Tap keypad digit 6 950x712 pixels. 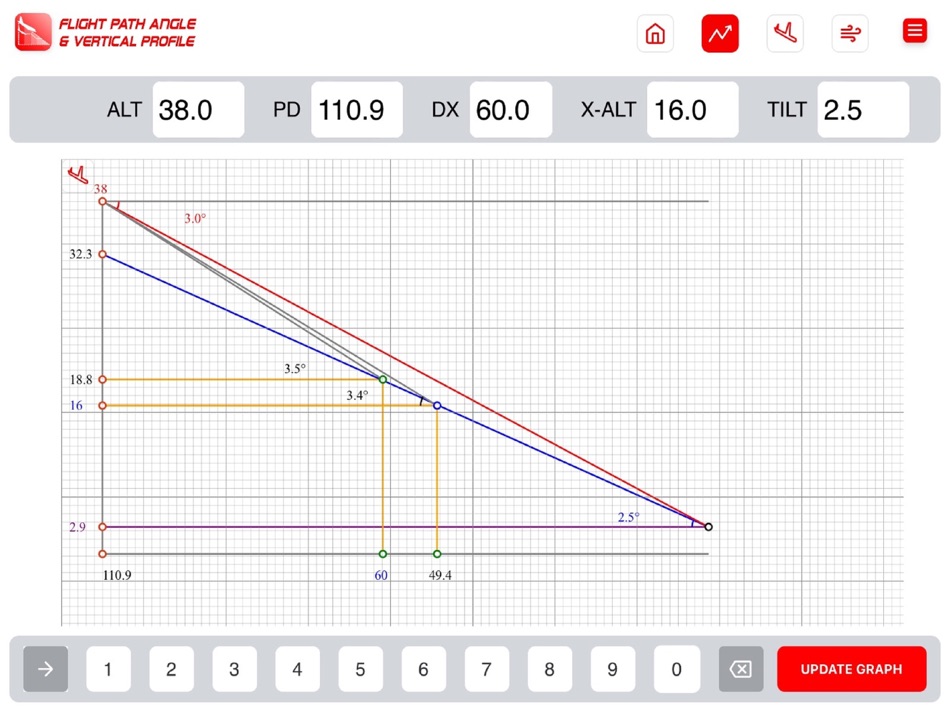[424, 669]
